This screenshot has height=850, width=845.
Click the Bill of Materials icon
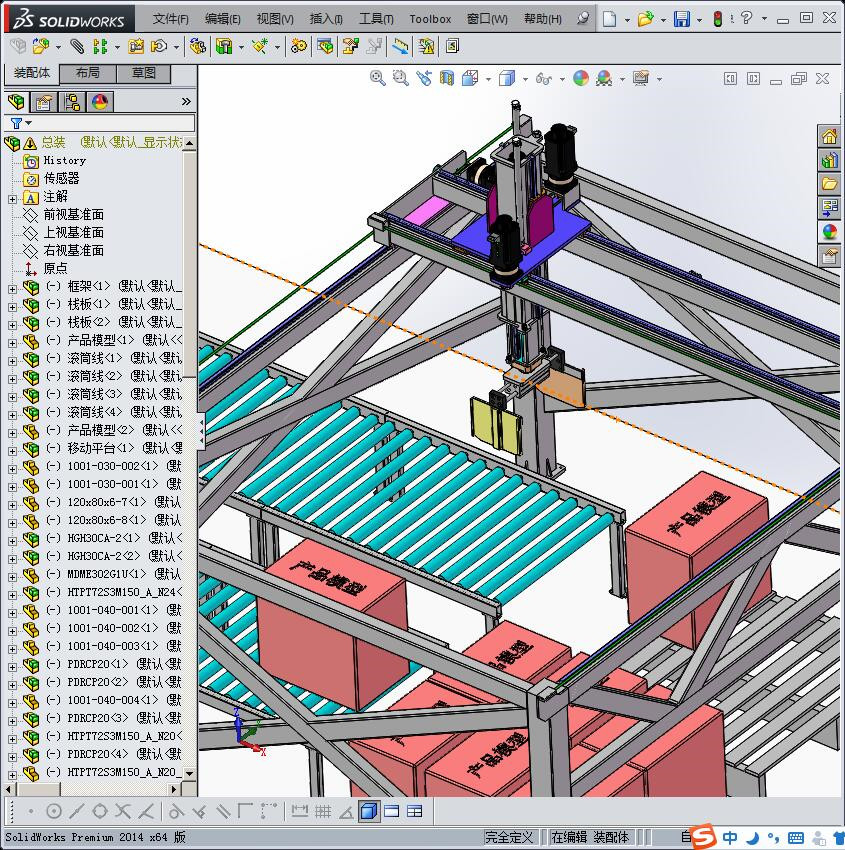click(325, 47)
